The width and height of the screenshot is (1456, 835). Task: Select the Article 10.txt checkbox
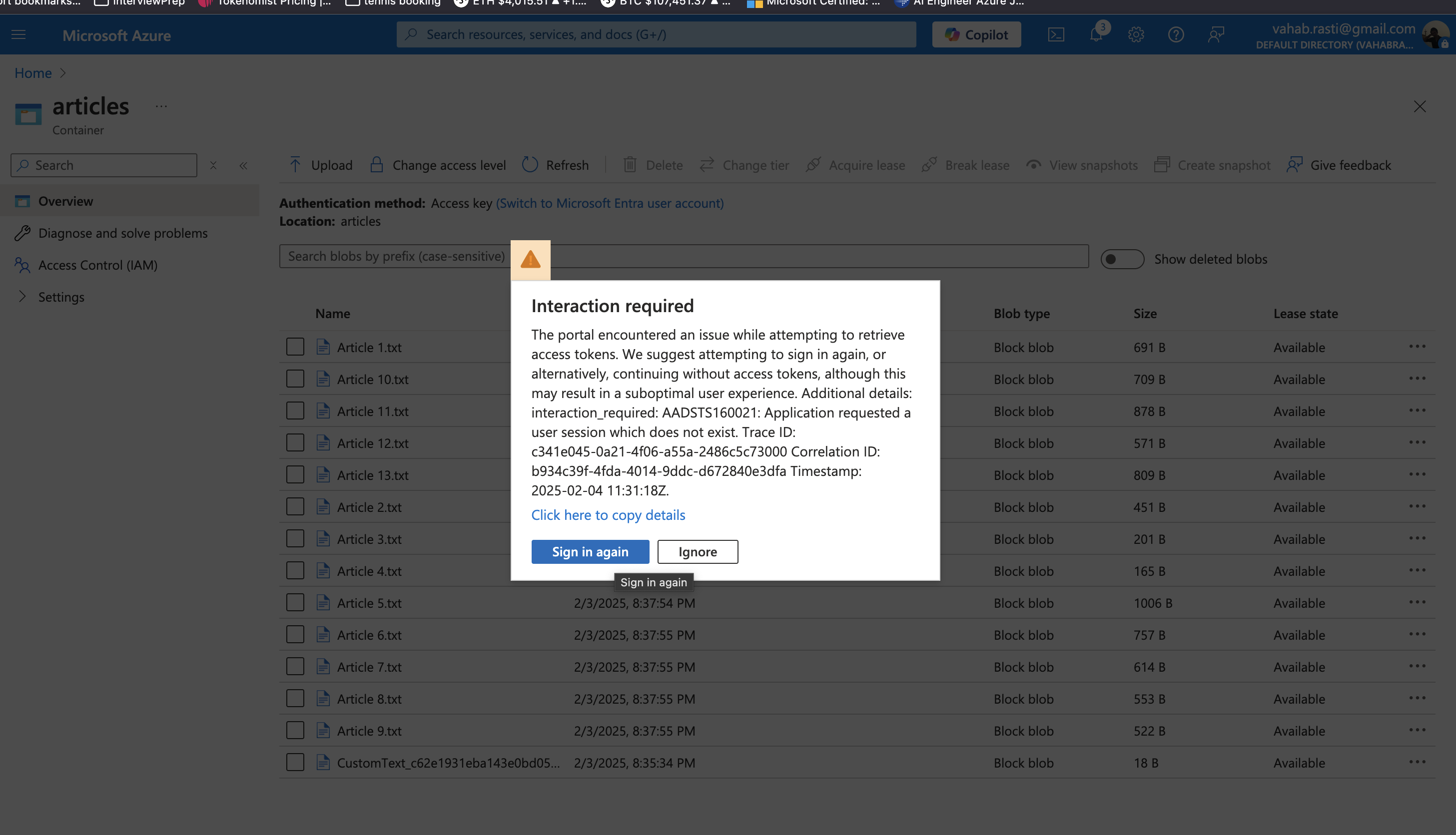tap(295, 379)
